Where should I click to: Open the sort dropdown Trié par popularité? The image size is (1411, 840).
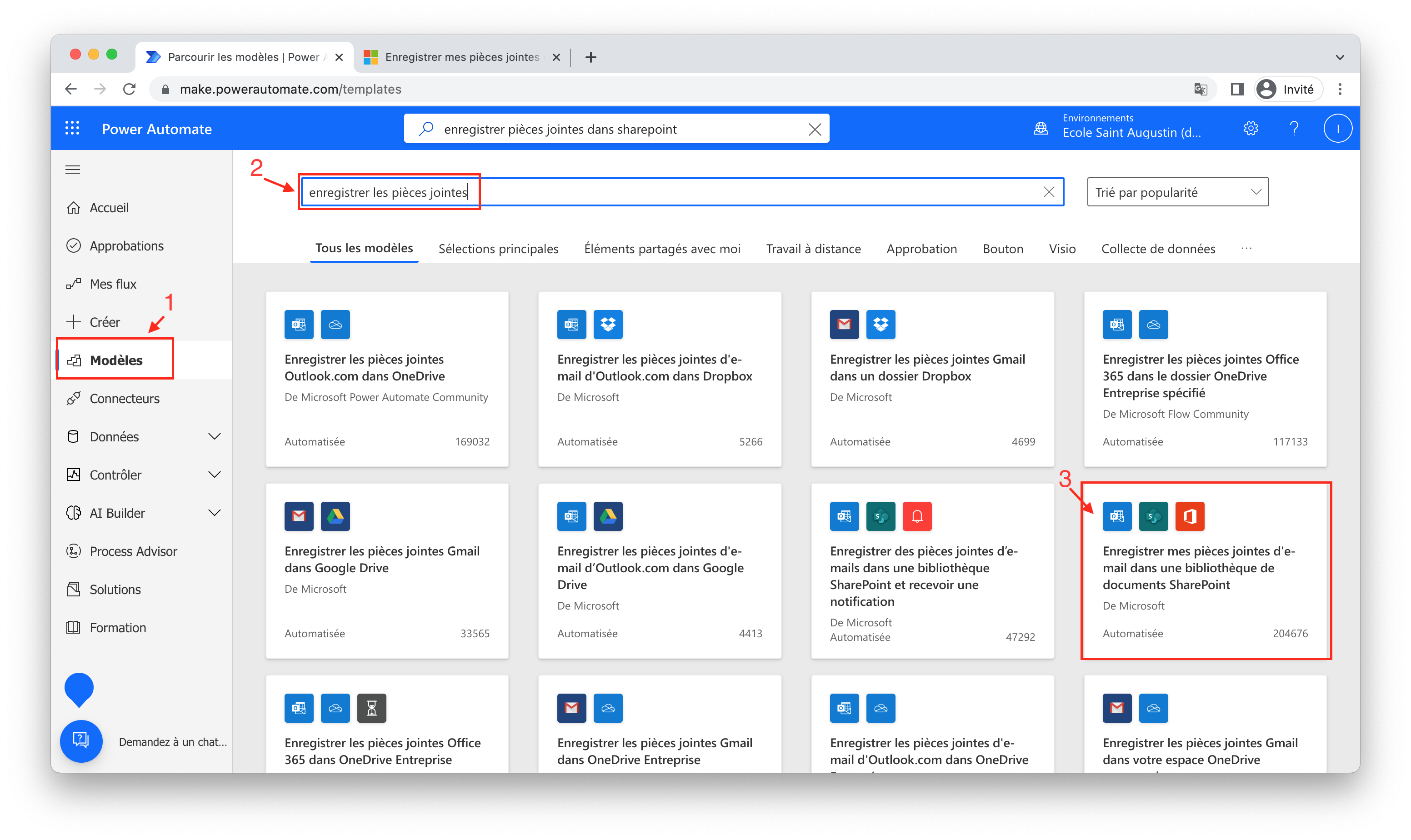pos(1177,192)
